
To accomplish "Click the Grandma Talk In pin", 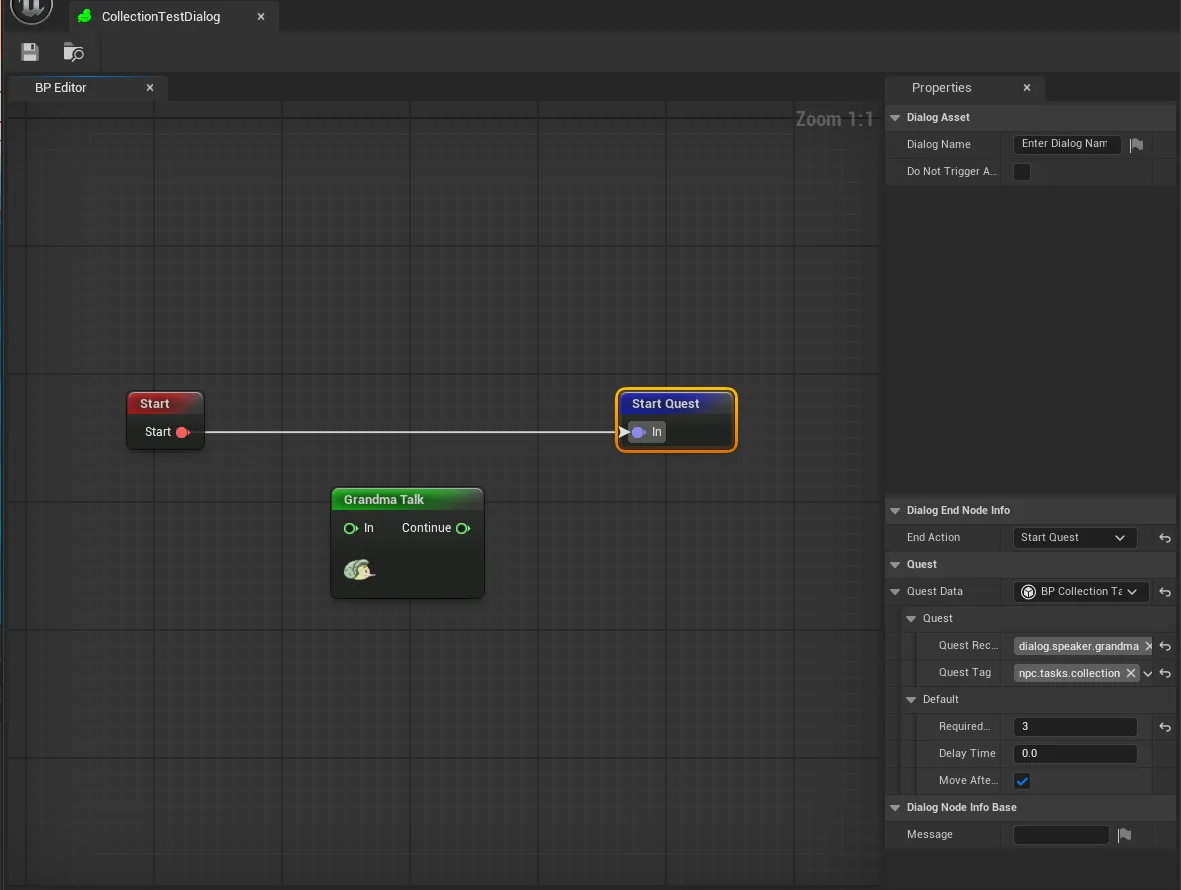I will pyautogui.click(x=350, y=529).
